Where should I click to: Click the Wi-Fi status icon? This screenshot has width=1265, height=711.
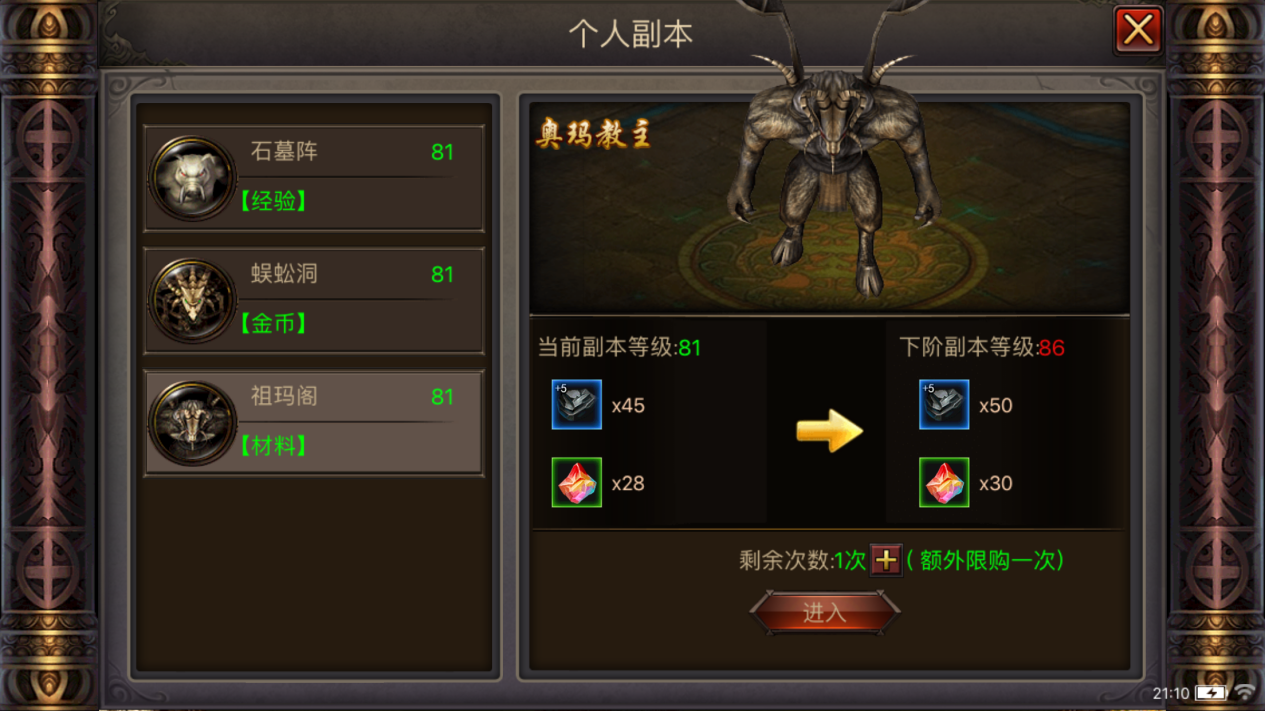pos(1245,692)
